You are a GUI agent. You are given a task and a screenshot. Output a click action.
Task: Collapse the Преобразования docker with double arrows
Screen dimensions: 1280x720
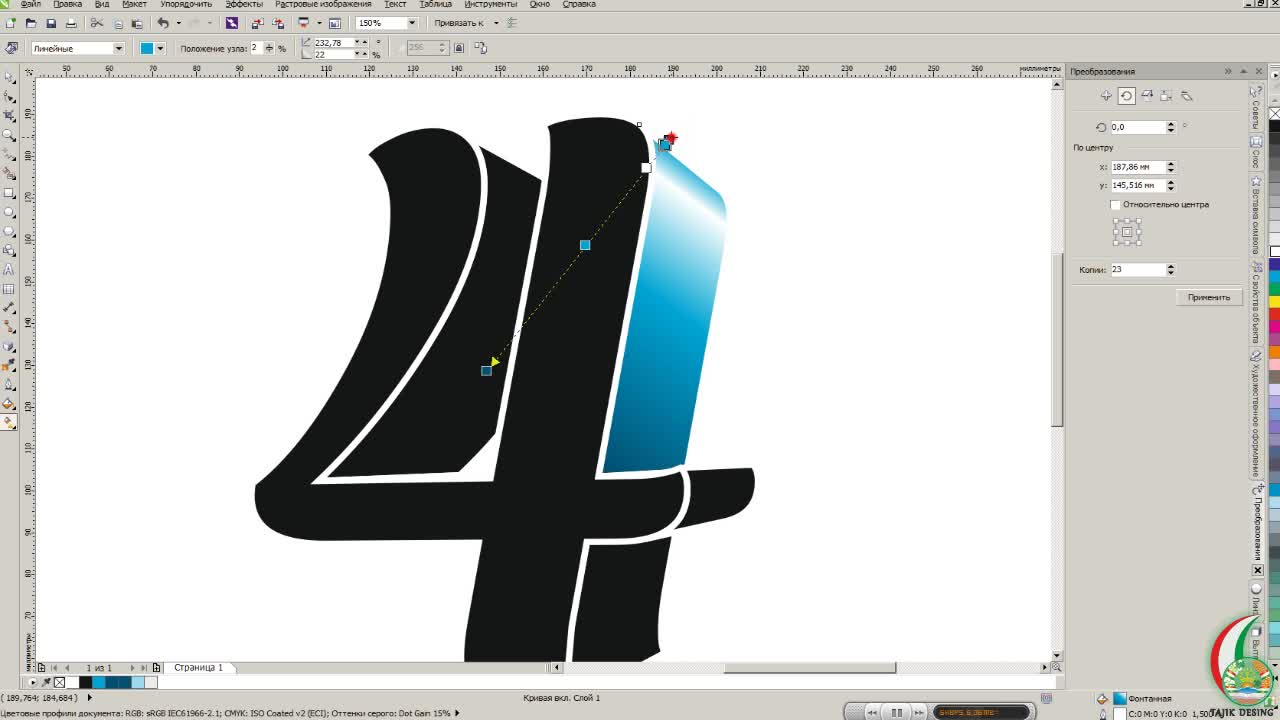pos(1228,71)
